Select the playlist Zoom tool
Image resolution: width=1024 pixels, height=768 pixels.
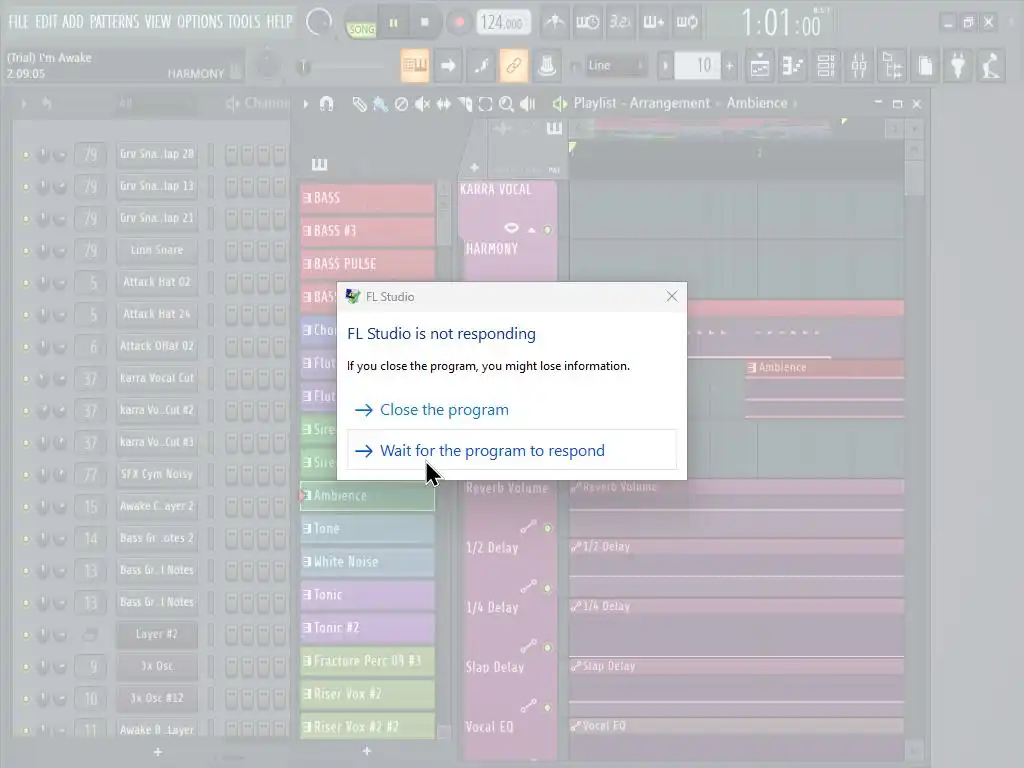tap(506, 104)
